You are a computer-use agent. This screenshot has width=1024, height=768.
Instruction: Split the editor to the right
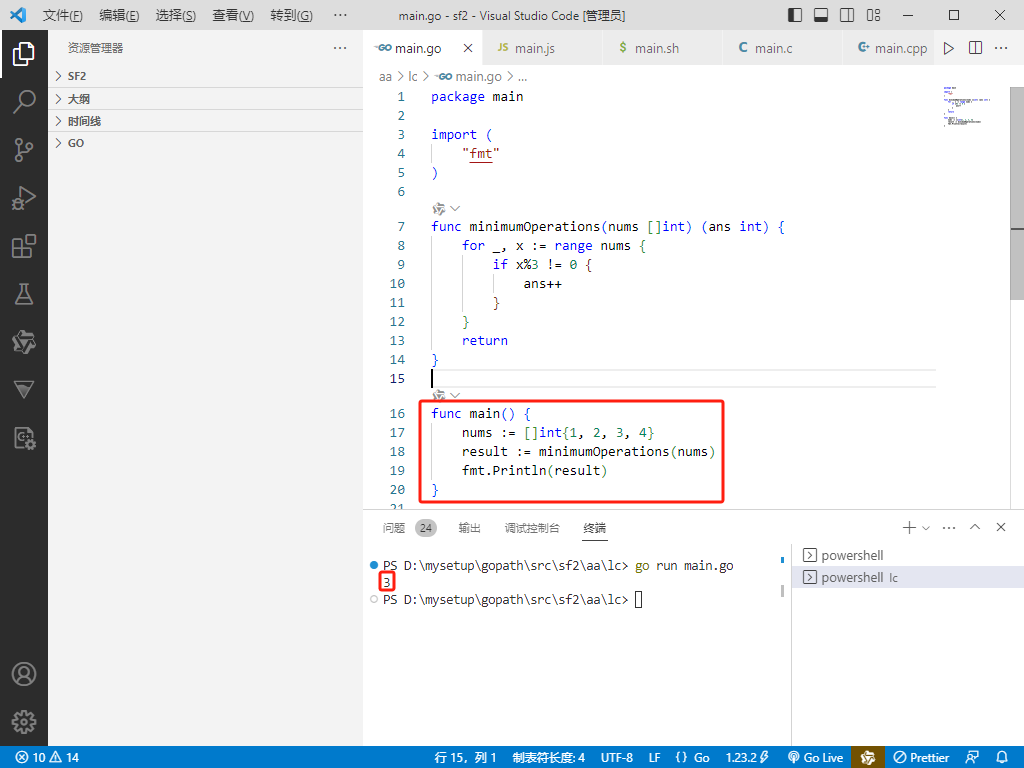[975, 48]
